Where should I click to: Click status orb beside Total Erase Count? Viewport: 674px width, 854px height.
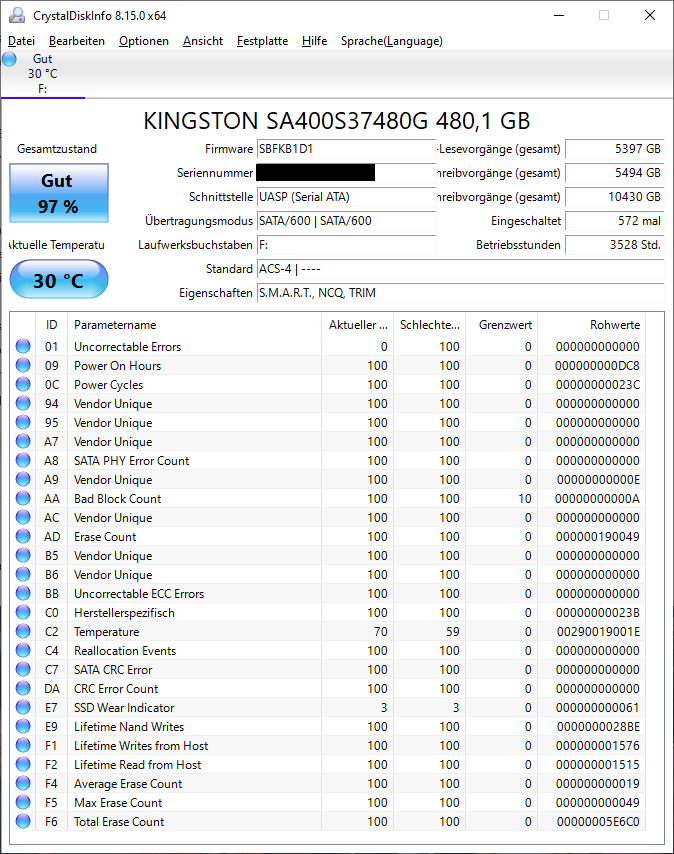[23, 822]
